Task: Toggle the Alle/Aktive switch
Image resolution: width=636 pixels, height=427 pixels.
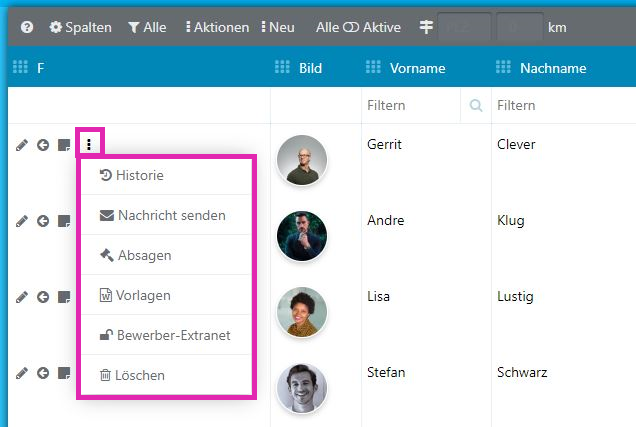Action: [351, 28]
